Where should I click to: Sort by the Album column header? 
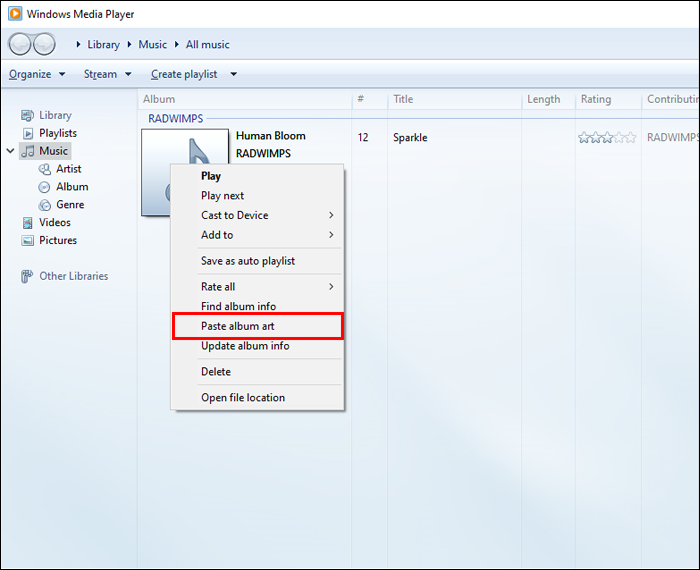coord(245,99)
